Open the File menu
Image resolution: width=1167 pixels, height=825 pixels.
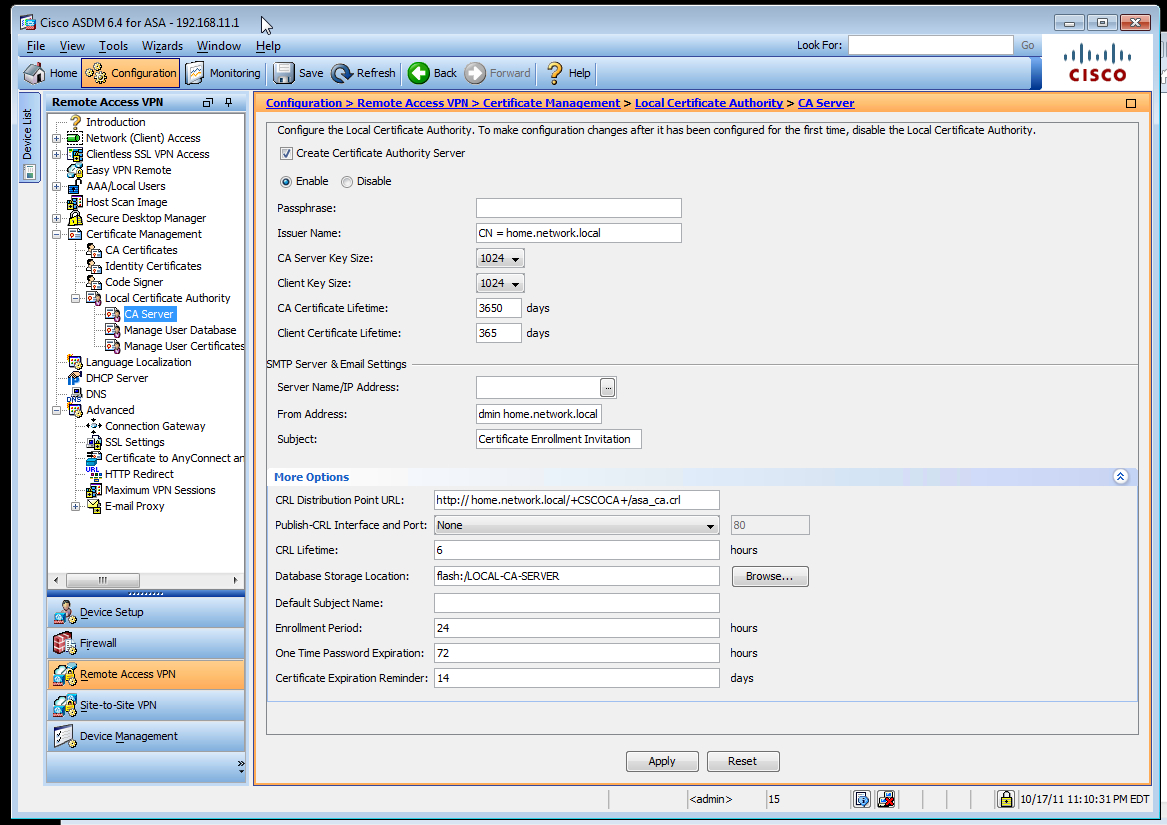pyautogui.click(x=36, y=46)
